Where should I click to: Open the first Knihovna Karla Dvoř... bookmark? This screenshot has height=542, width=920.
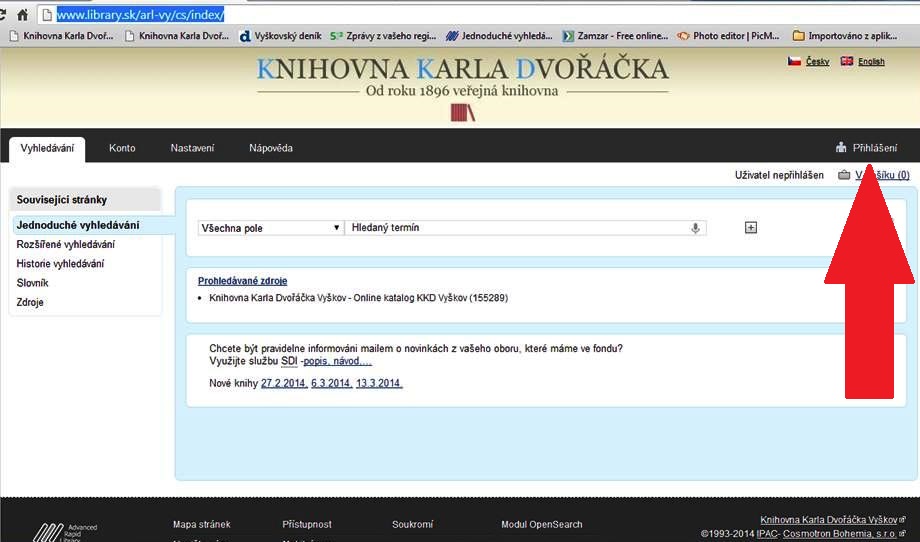(x=62, y=36)
